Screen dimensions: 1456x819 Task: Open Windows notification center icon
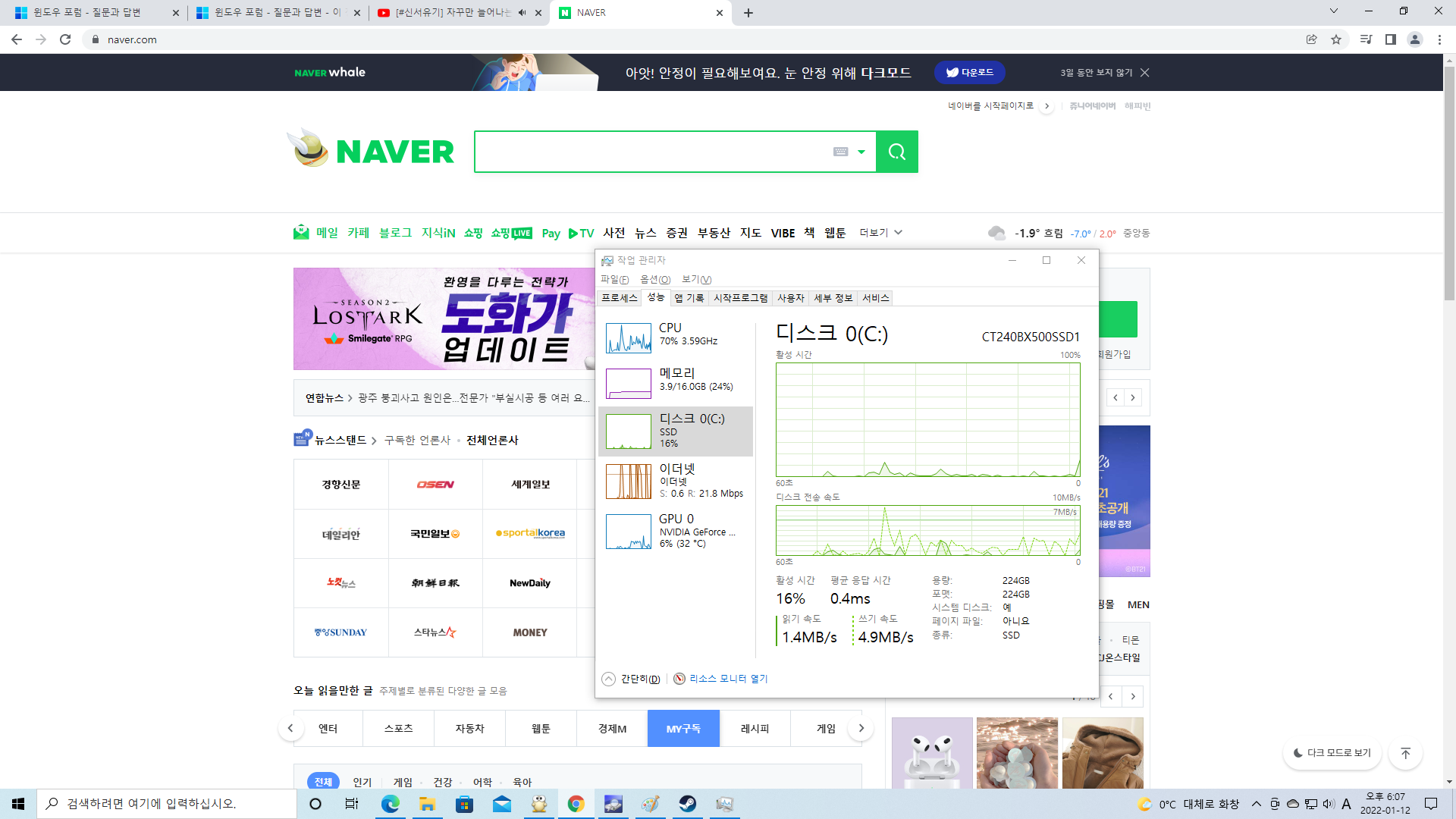pyautogui.click(x=1431, y=804)
